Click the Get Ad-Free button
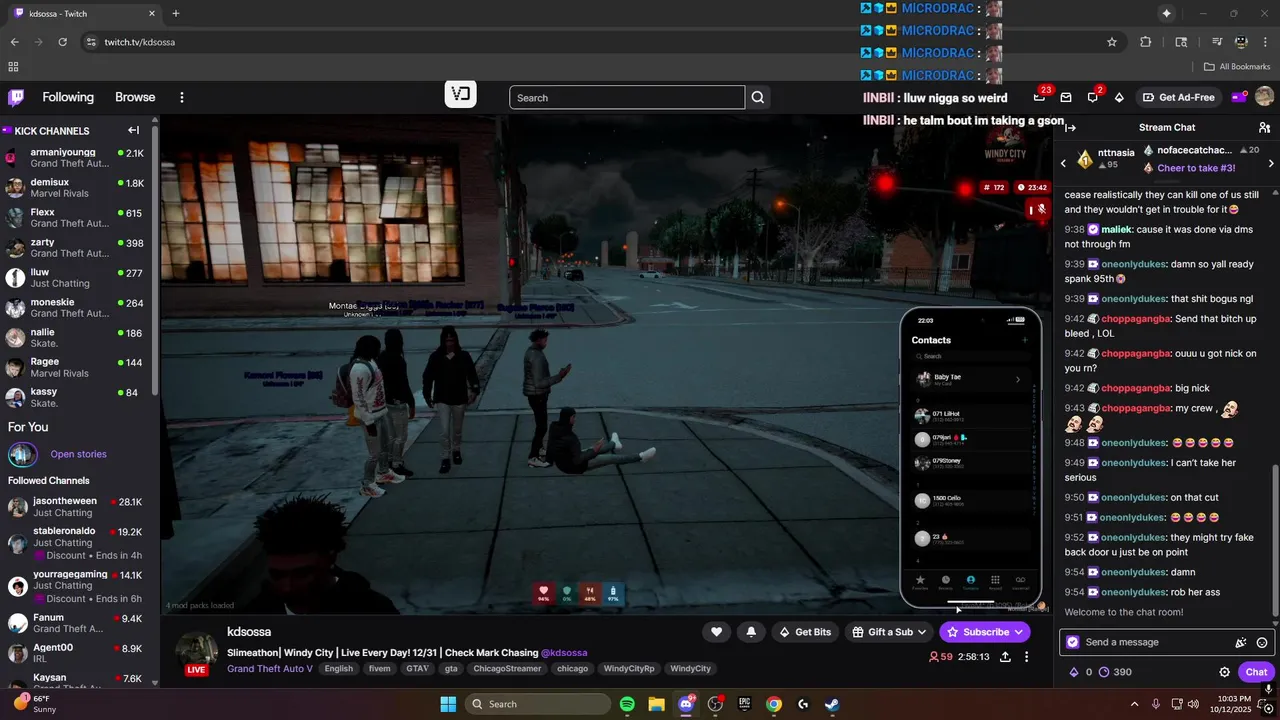The image size is (1280, 720). point(1178,97)
